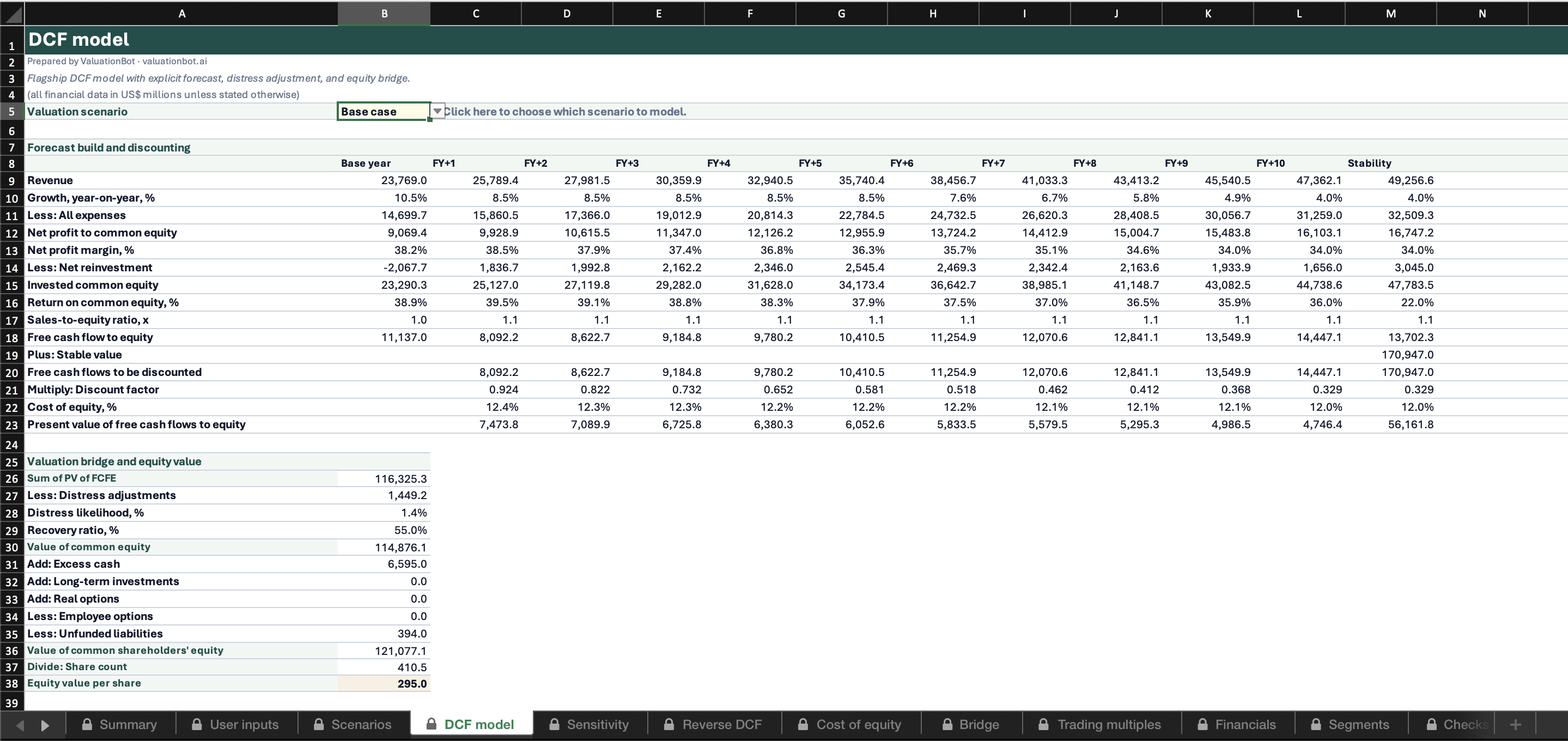The height and width of the screenshot is (741, 1568).
Task: Select Stability return on equity 22.0%
Action: pyautogui.click(x=1391, y=302)
